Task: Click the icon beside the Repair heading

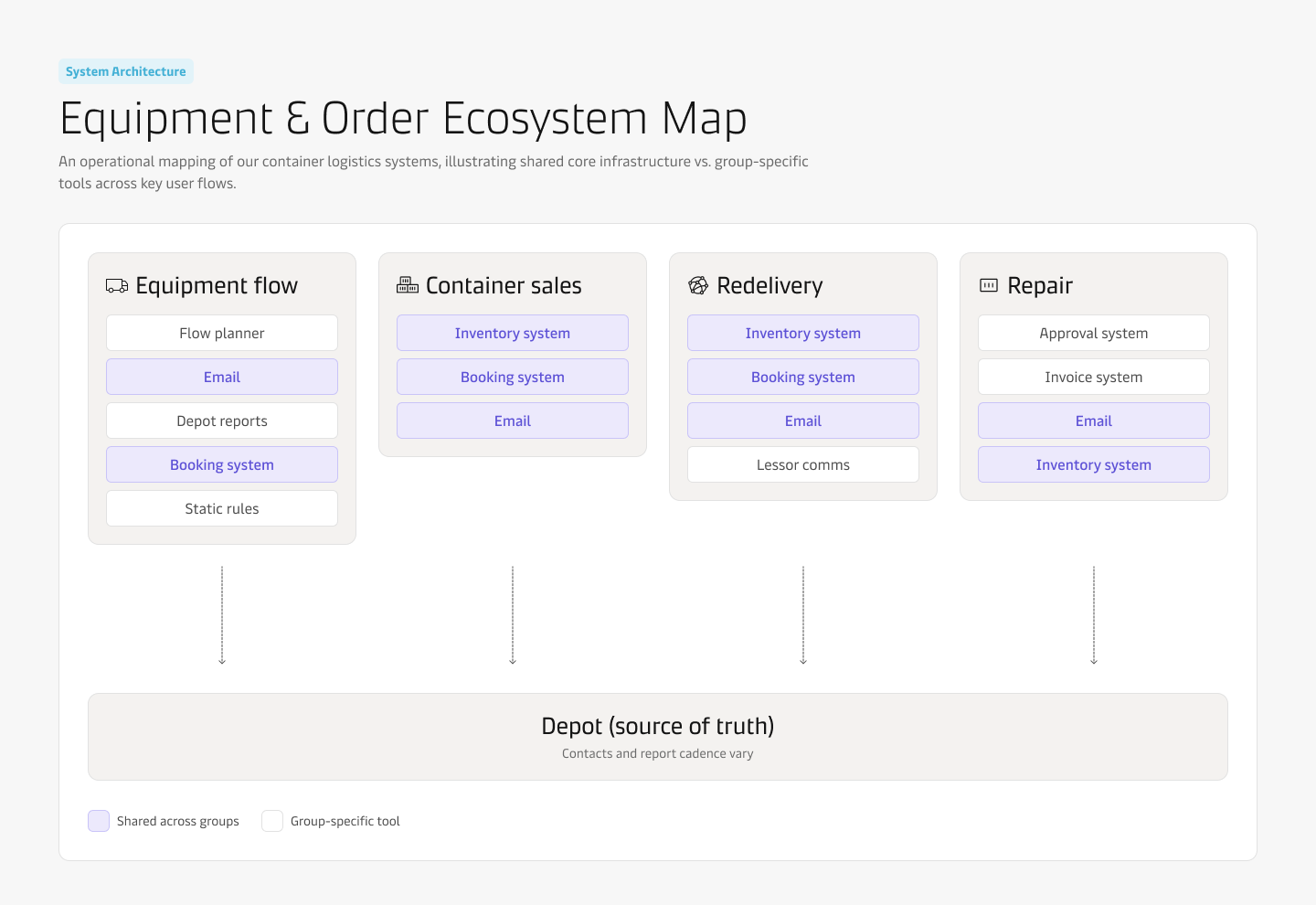Action: point(989,285)
